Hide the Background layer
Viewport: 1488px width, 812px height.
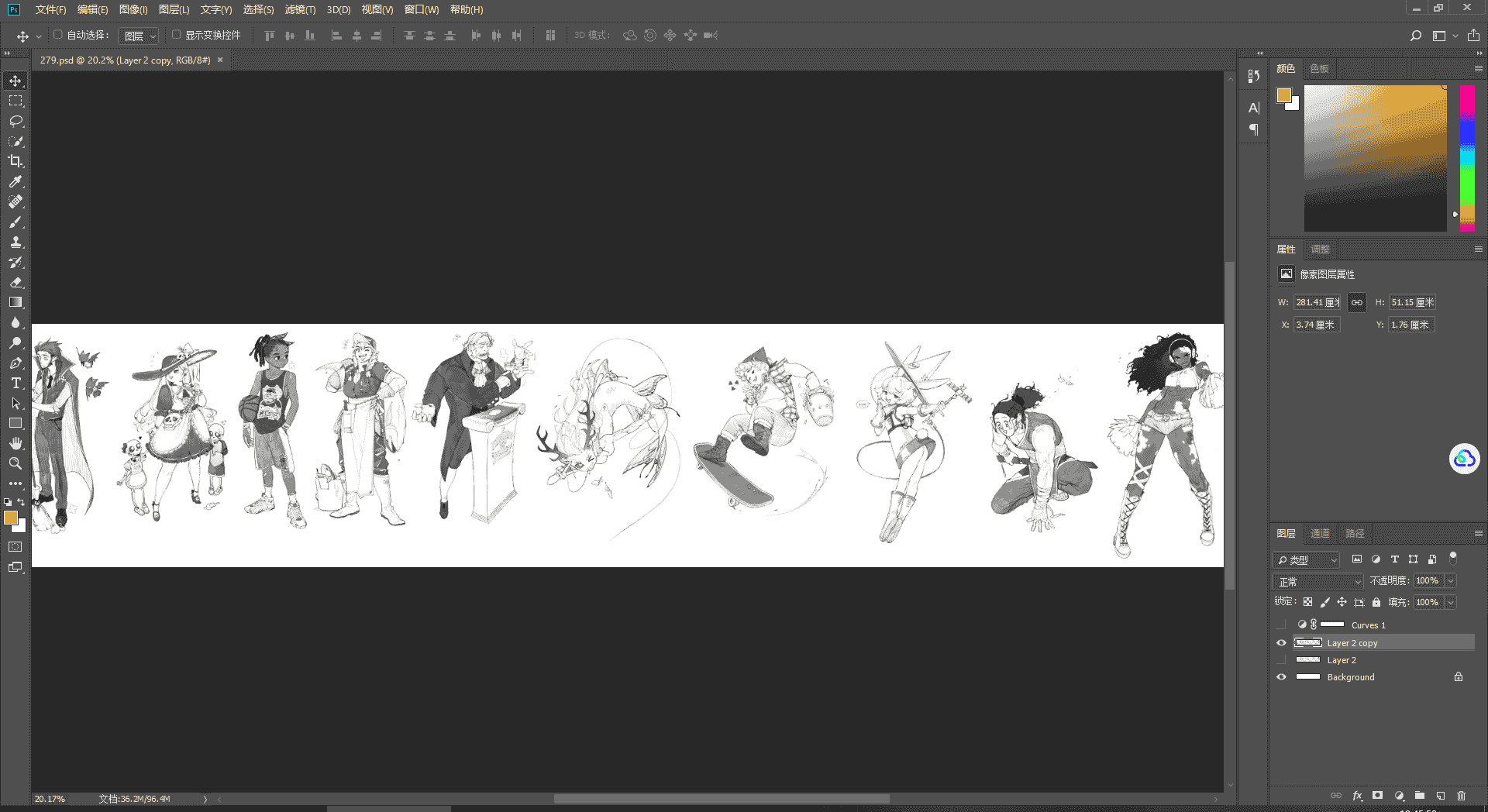point(1281,677)
